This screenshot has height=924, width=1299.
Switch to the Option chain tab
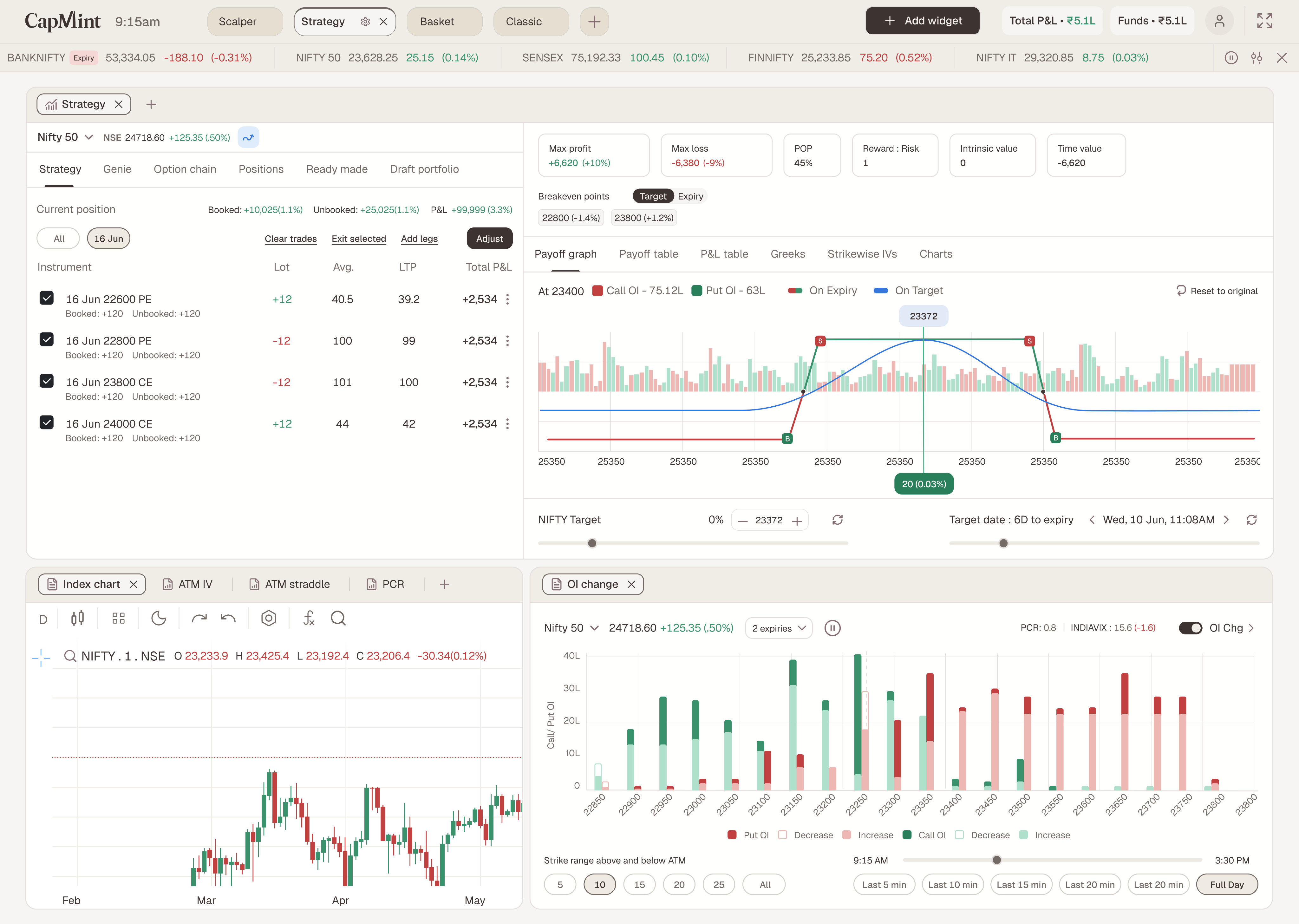(x=185, y=169)
